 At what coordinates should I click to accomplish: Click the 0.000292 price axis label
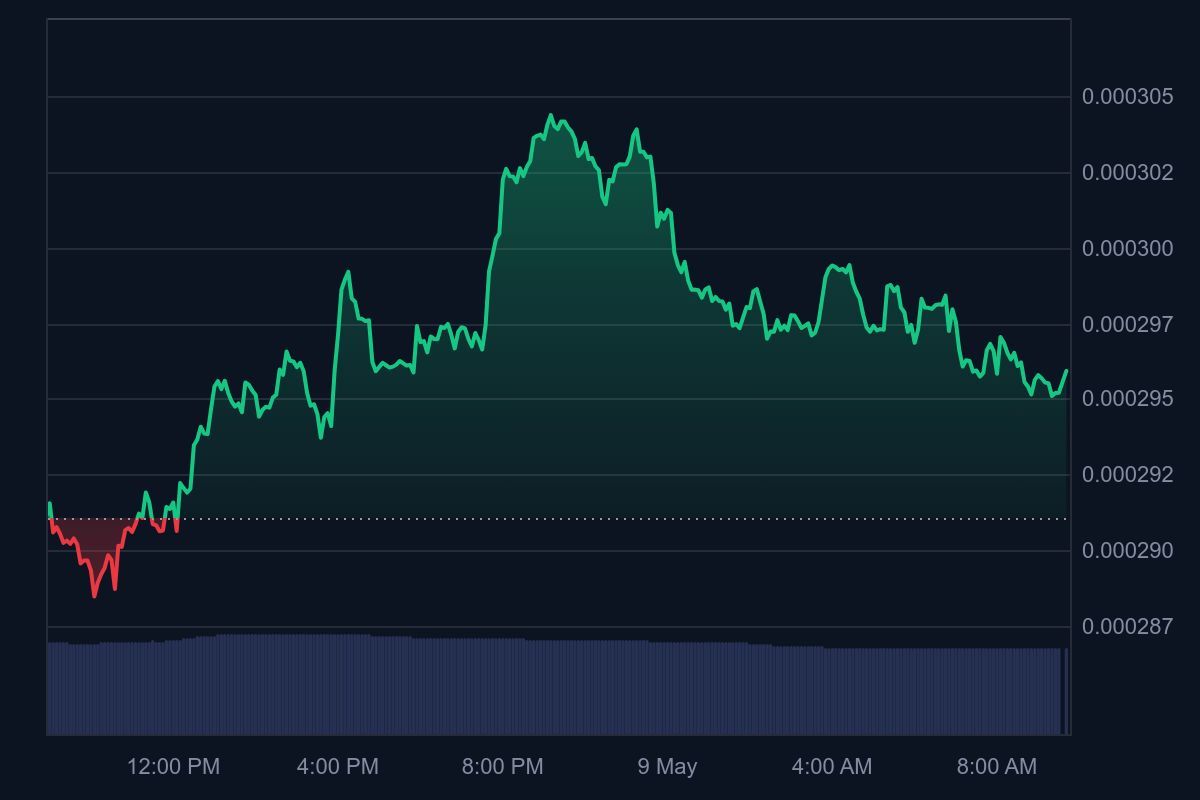[x=1127, y=475]
